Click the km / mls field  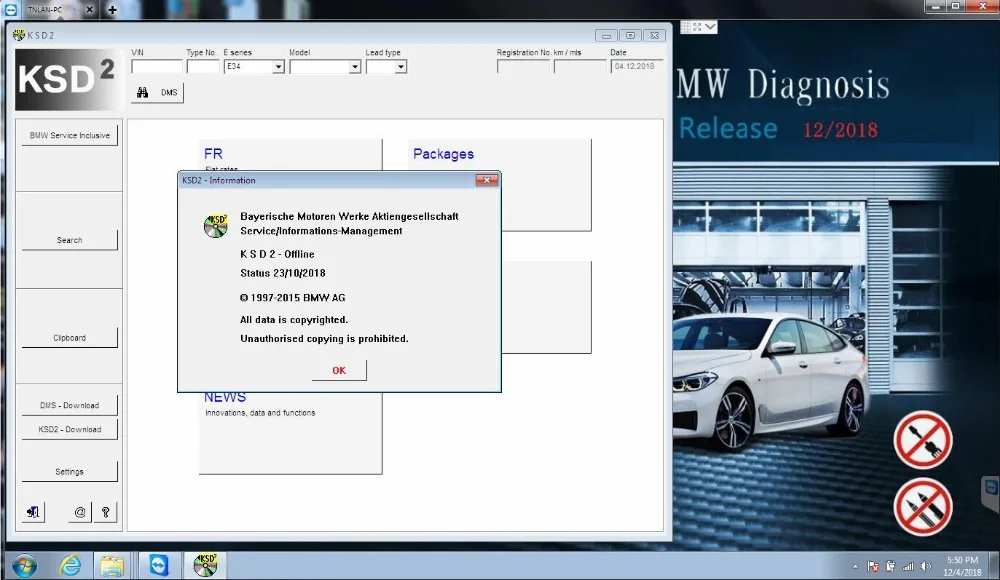pyautogui.click(x=580, y=66)
